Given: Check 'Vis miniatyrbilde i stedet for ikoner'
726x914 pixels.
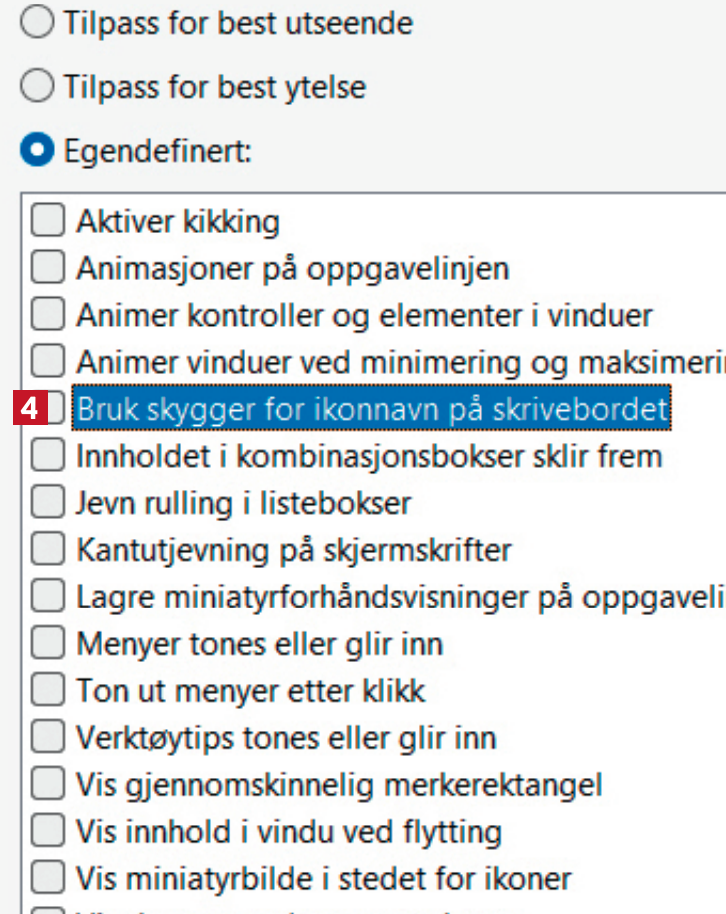Looking at the screenshot, I should [47, 878].
